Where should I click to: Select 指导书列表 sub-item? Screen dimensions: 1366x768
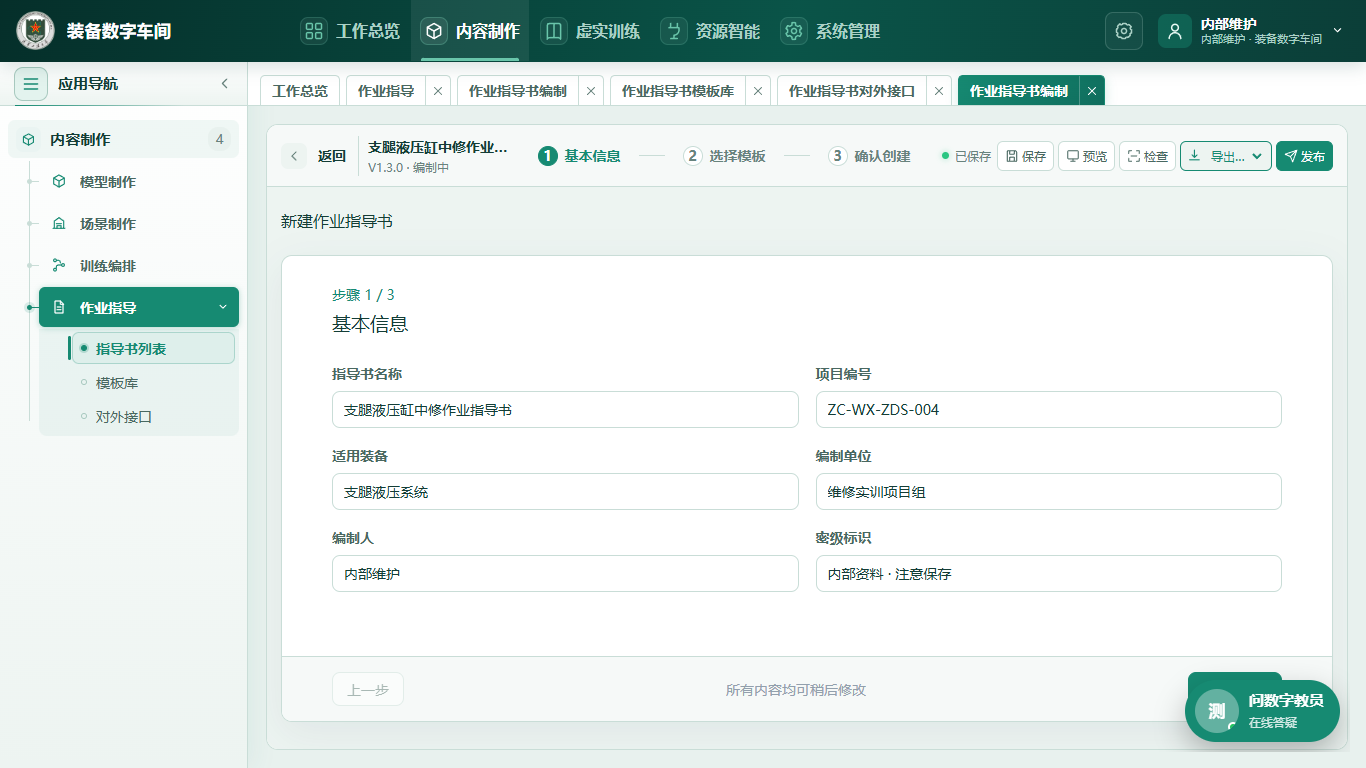[x=153, y=348]
